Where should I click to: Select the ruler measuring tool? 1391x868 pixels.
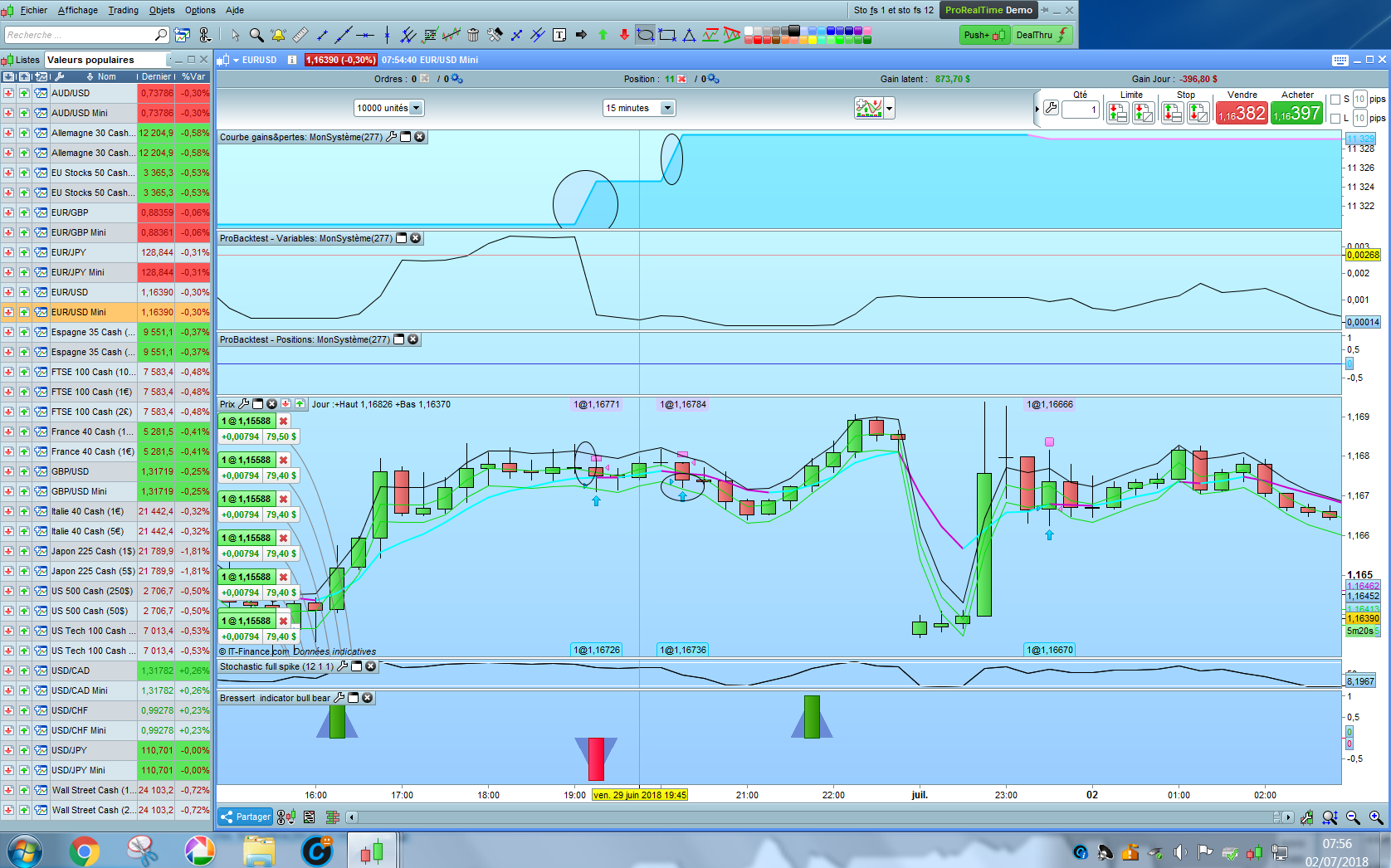[300, 35]
